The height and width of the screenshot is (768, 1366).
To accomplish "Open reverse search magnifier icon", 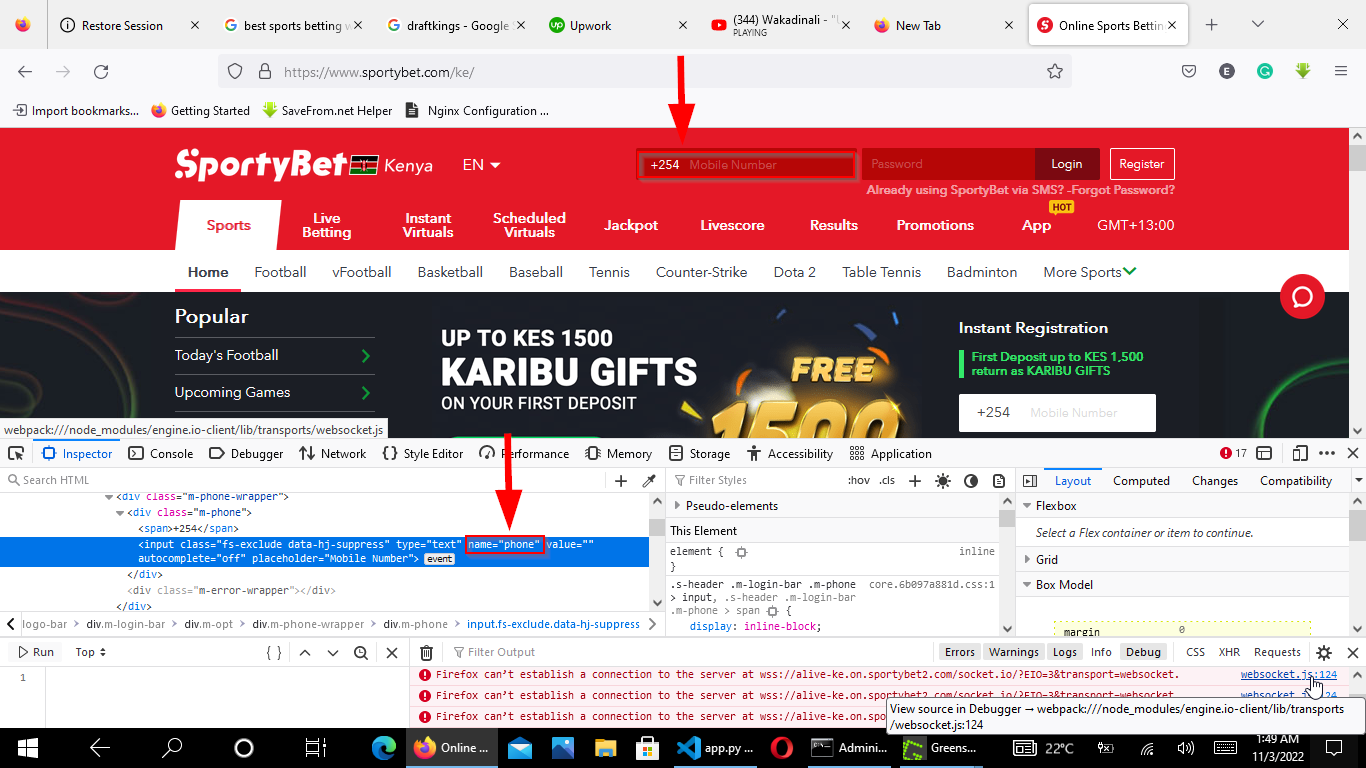I will click(360, 652).
